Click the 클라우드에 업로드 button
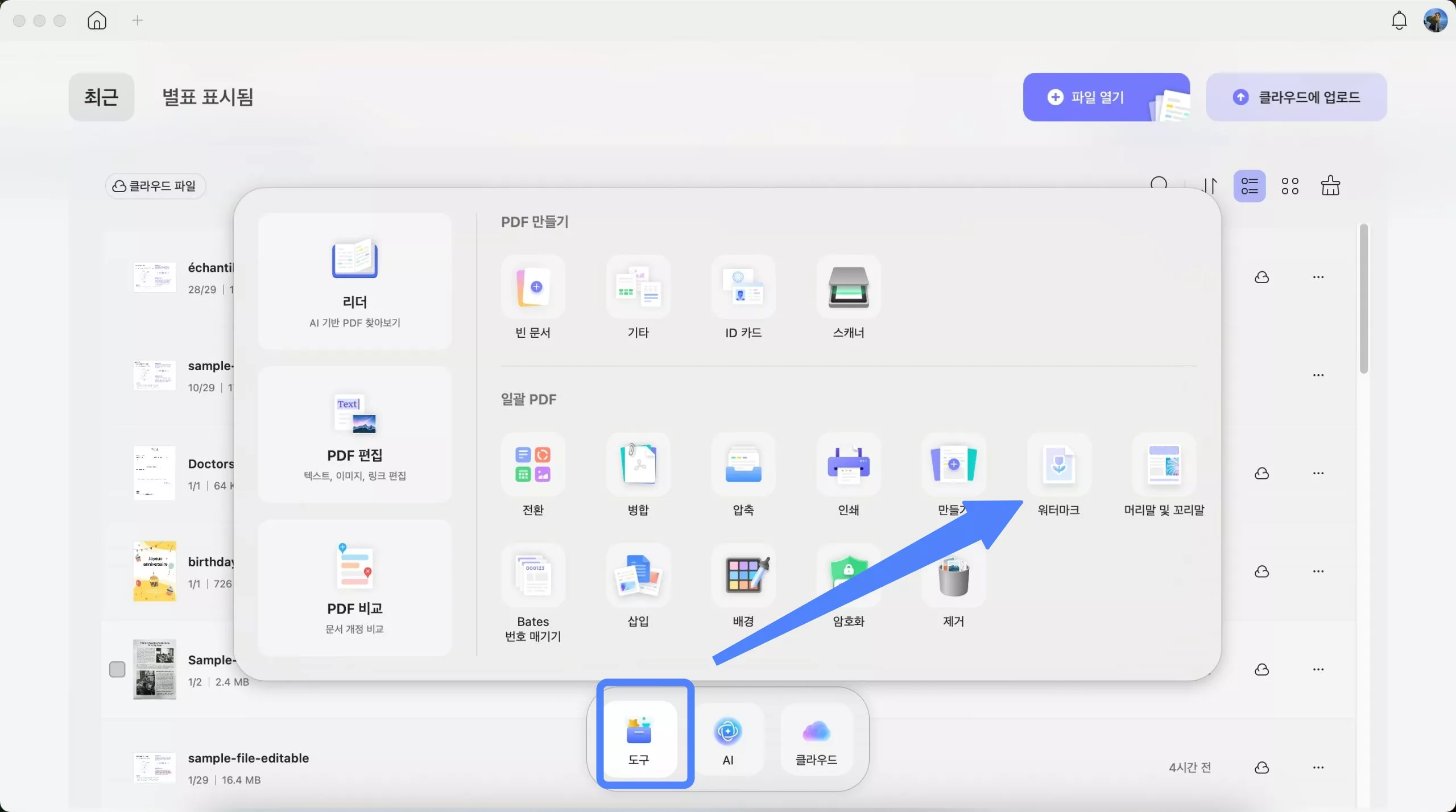Image resolution: width=1456 pixels, height=812 pixels. [1296, 97]
